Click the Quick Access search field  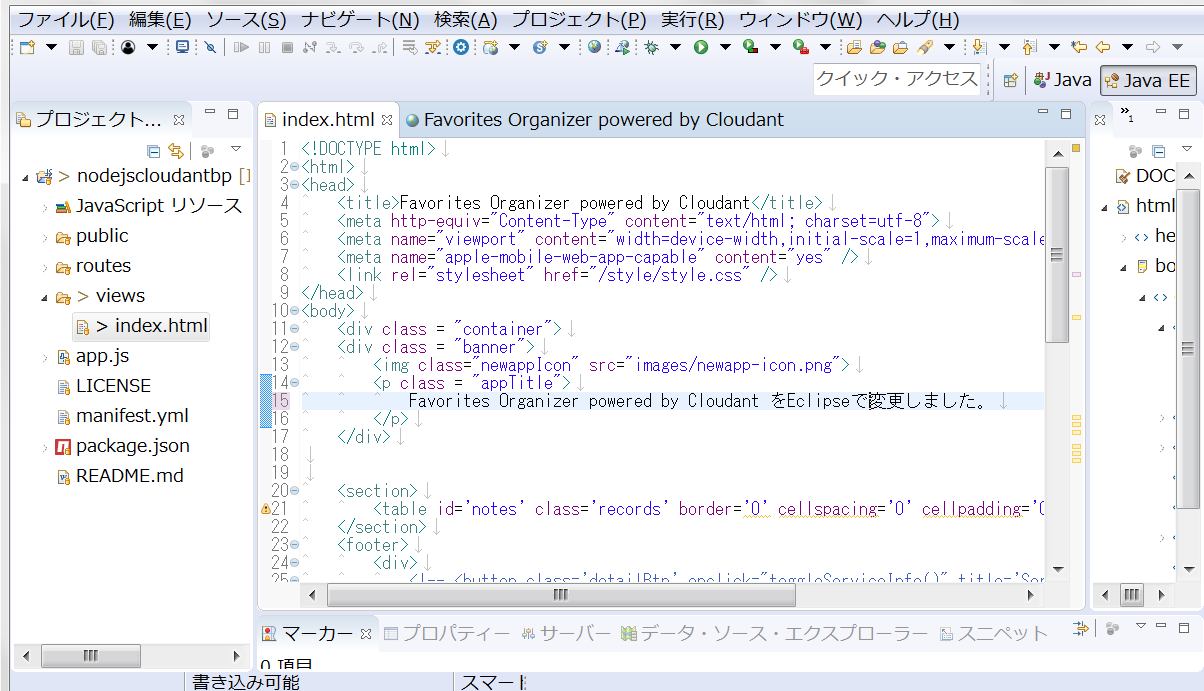coord(897,79)
